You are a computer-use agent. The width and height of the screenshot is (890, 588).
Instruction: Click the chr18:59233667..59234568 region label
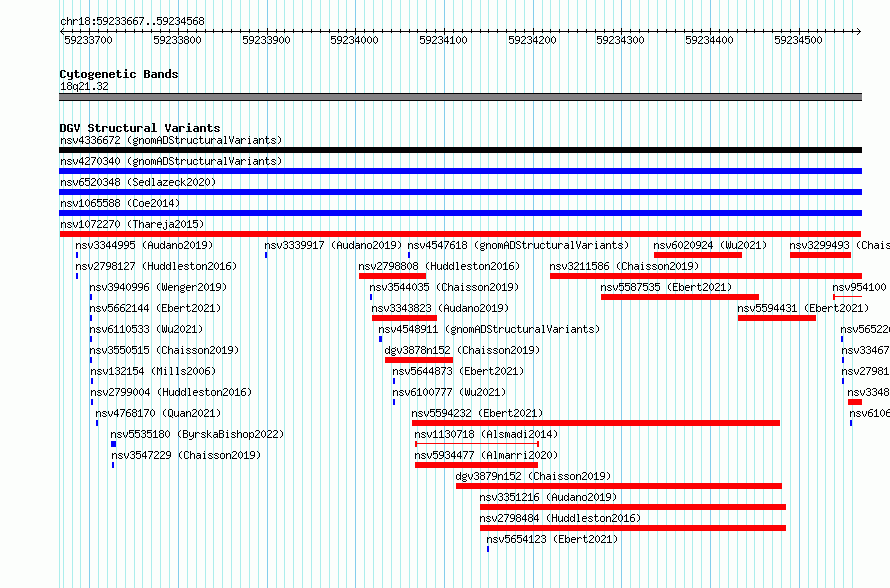132,21
